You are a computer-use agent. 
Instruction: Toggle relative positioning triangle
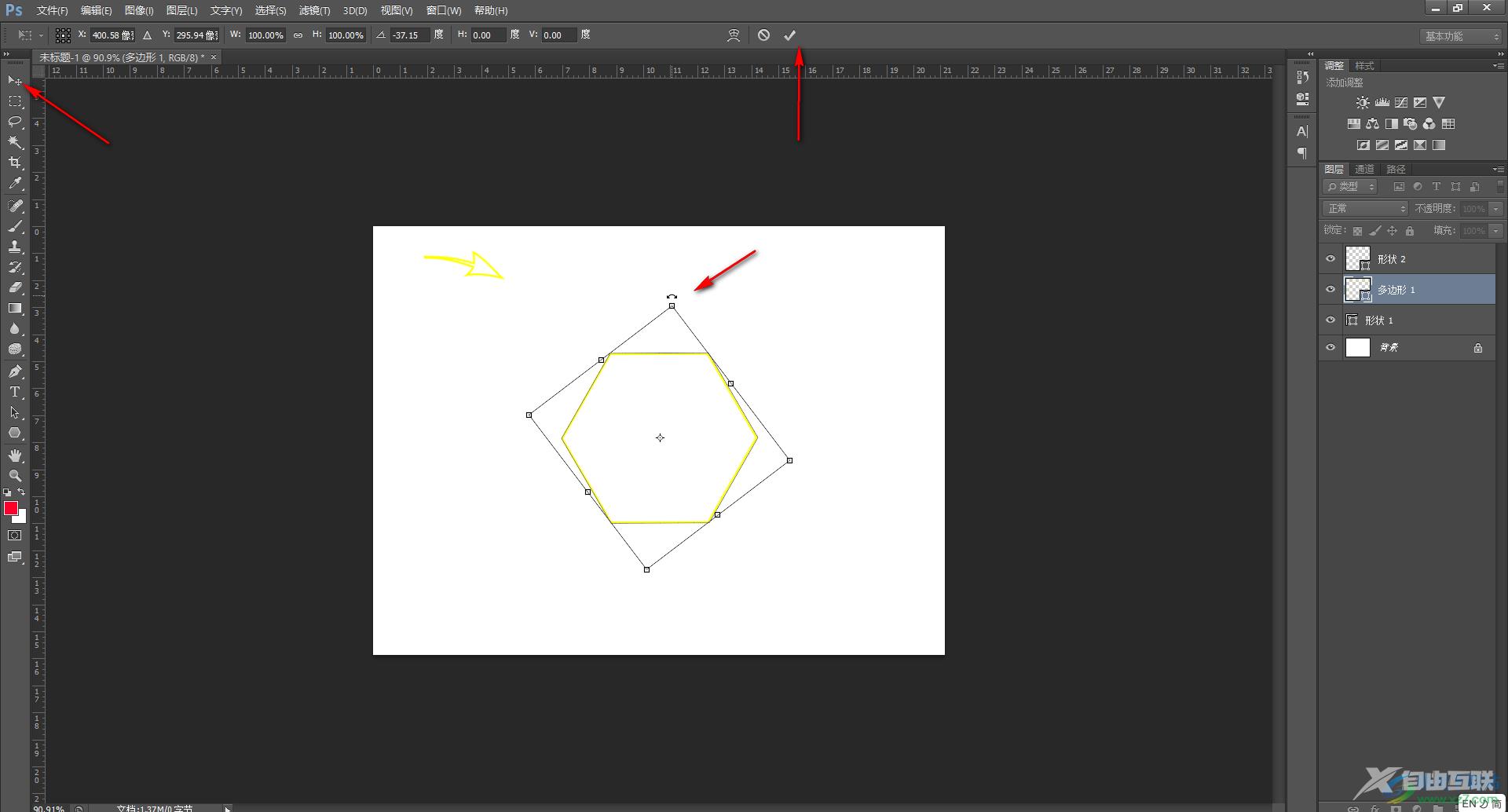147,35
